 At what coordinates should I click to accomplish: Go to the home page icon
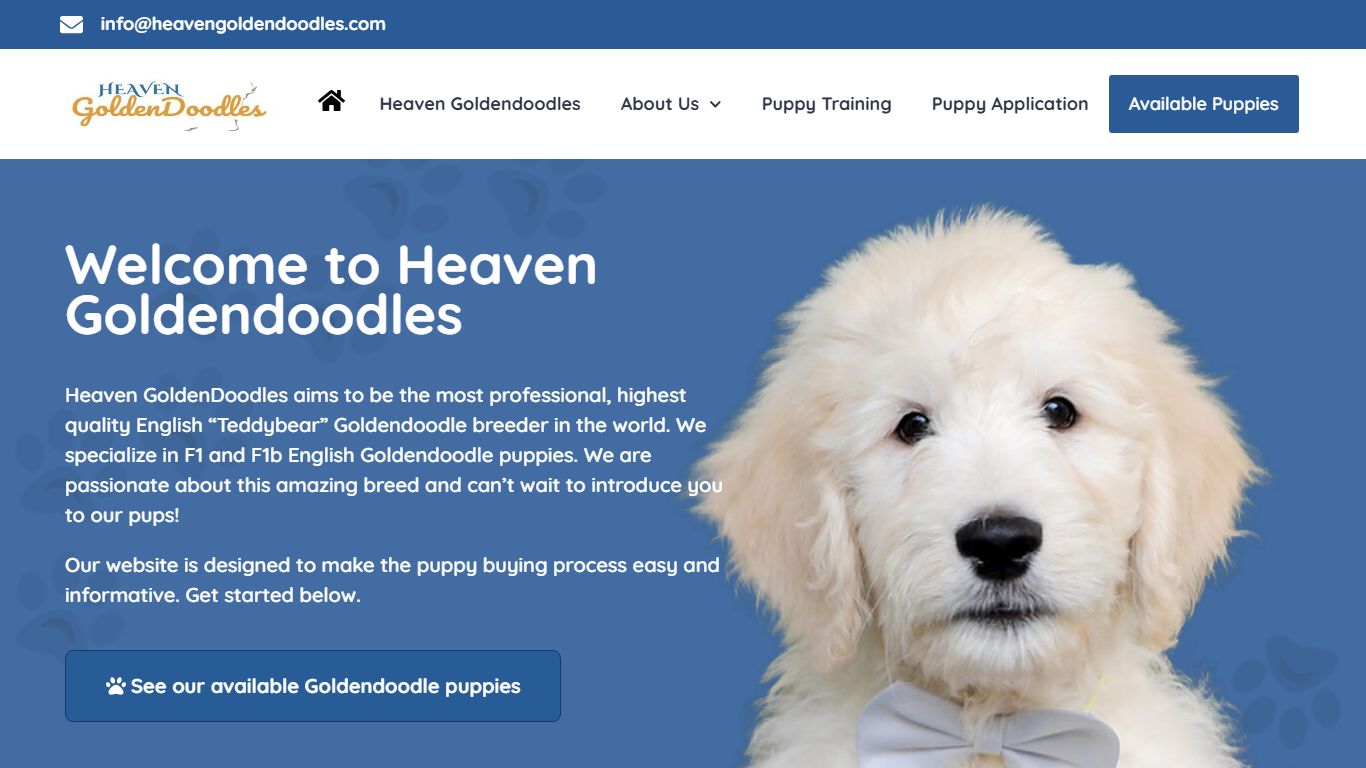point(331,100)
